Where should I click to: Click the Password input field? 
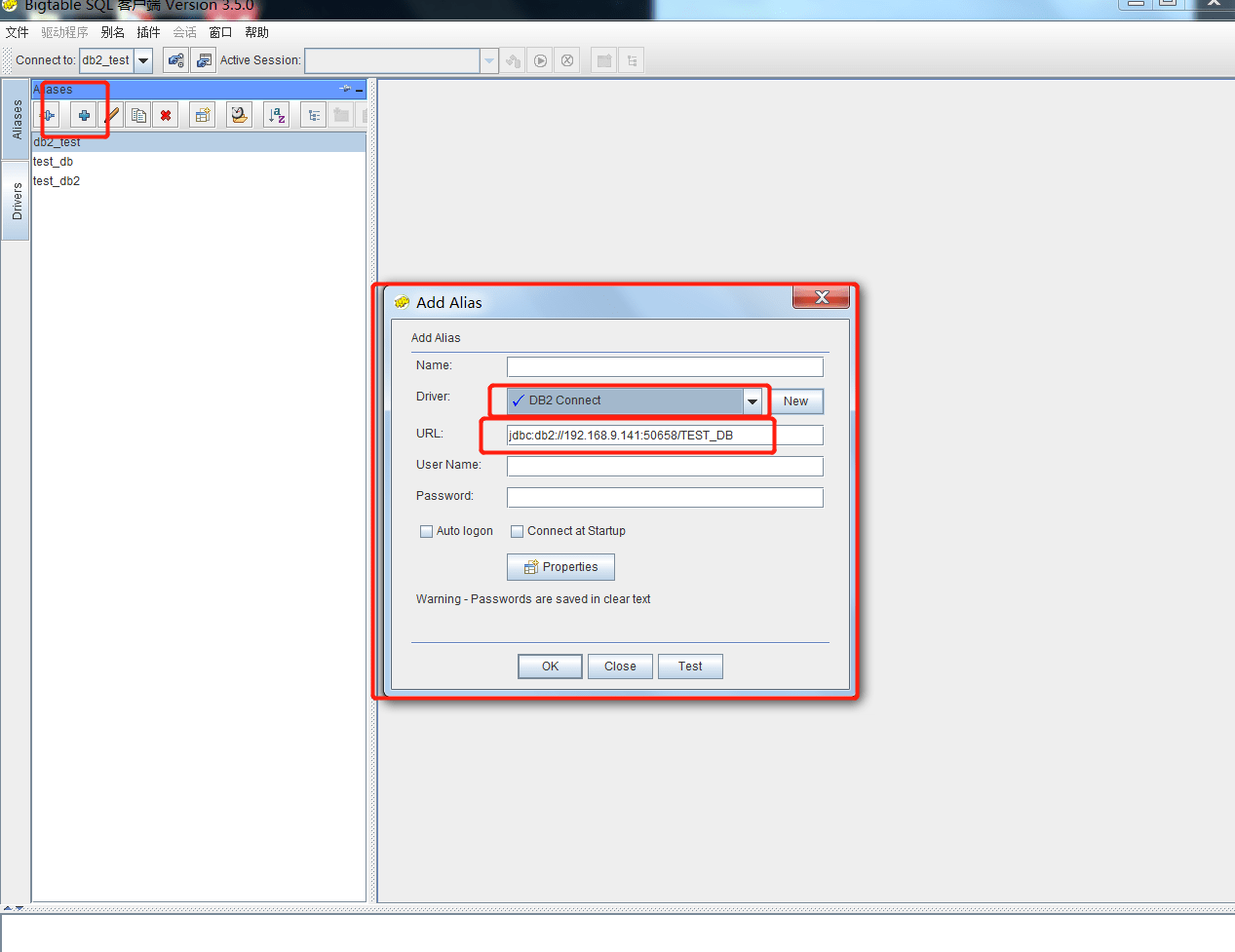pyautogui.click(x=665, y=497)
